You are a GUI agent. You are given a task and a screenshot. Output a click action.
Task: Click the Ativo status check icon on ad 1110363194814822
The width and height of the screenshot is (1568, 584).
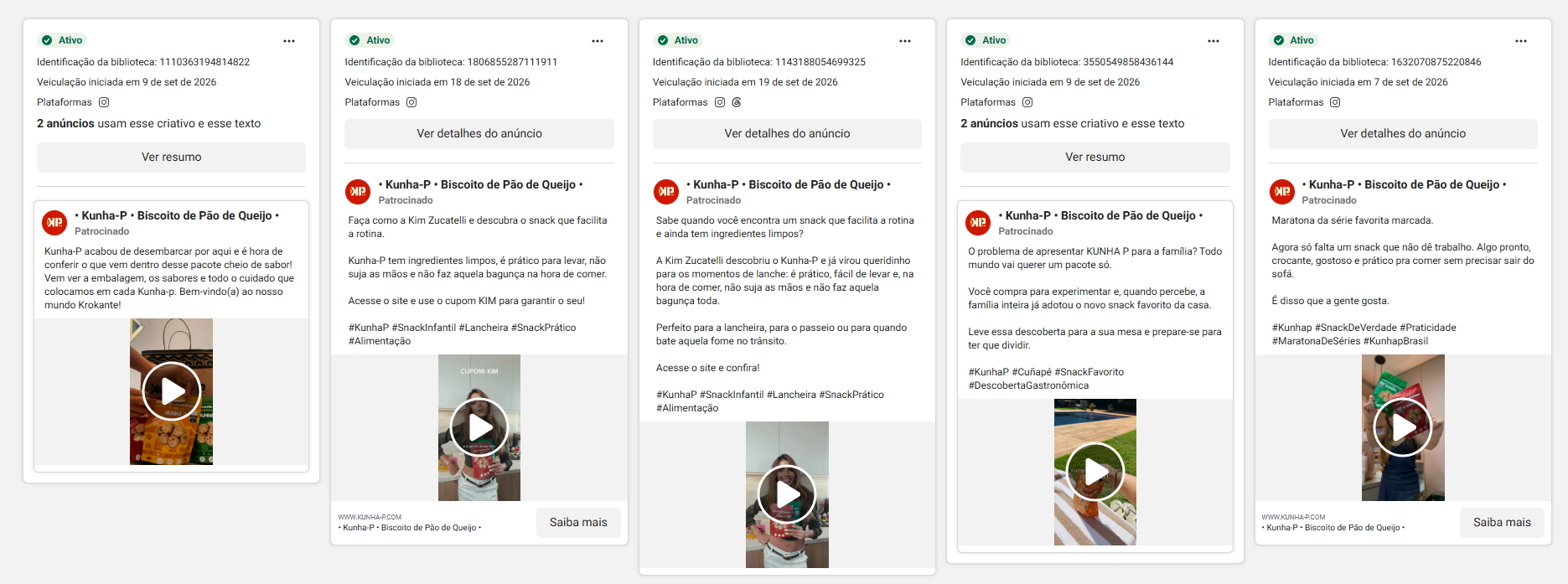(x=47, y=40)
